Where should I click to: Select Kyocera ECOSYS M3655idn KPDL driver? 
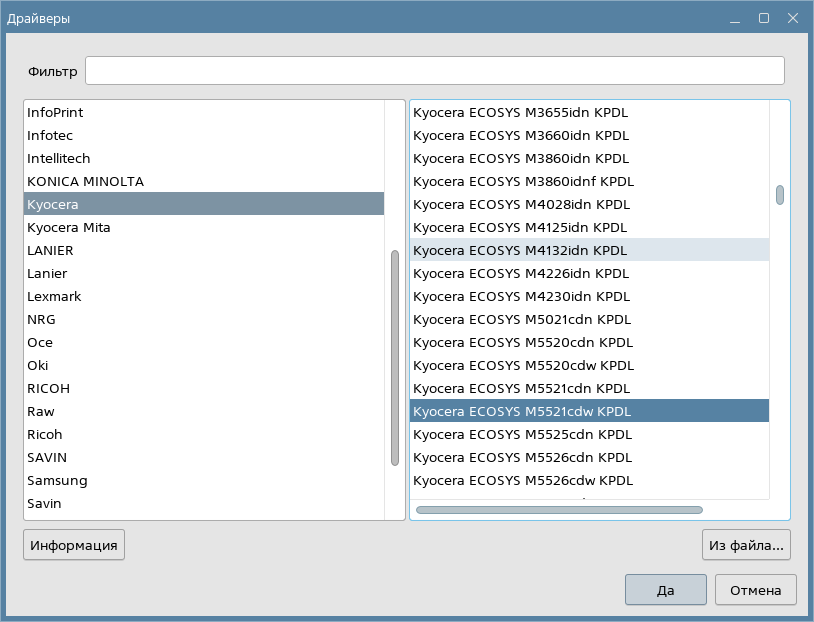tap(589, 112)
